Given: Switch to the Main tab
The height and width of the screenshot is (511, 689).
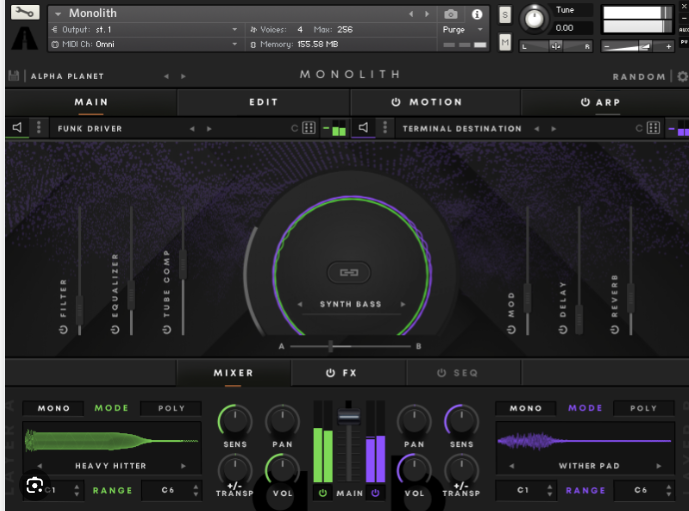Looking at the screenshot, I should (91, 102).
